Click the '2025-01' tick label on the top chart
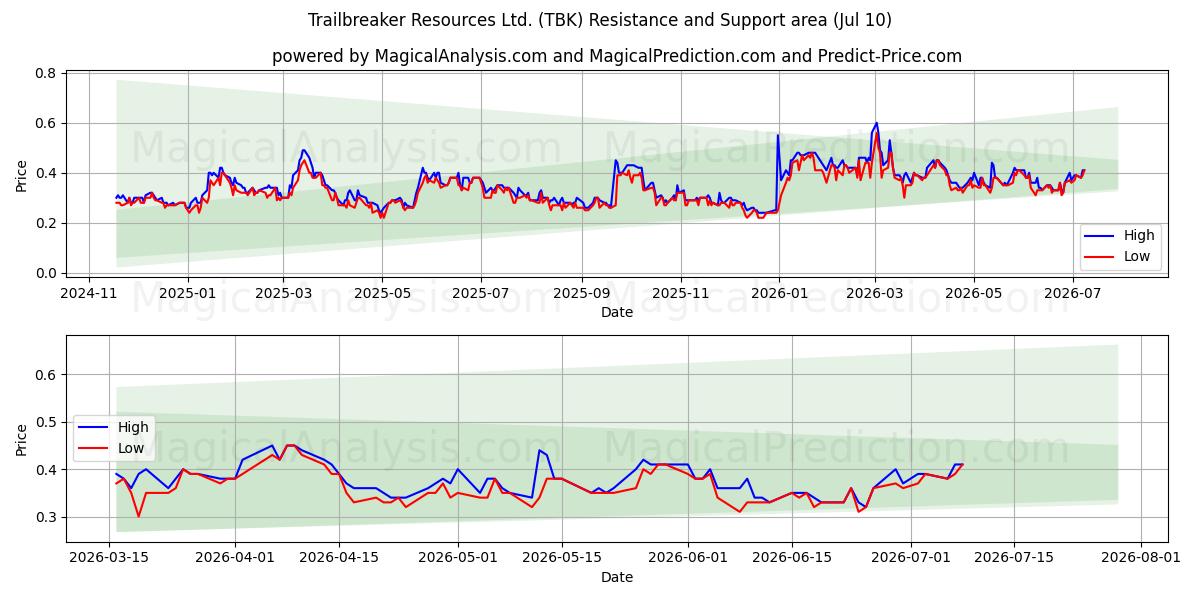 [188, 293]
